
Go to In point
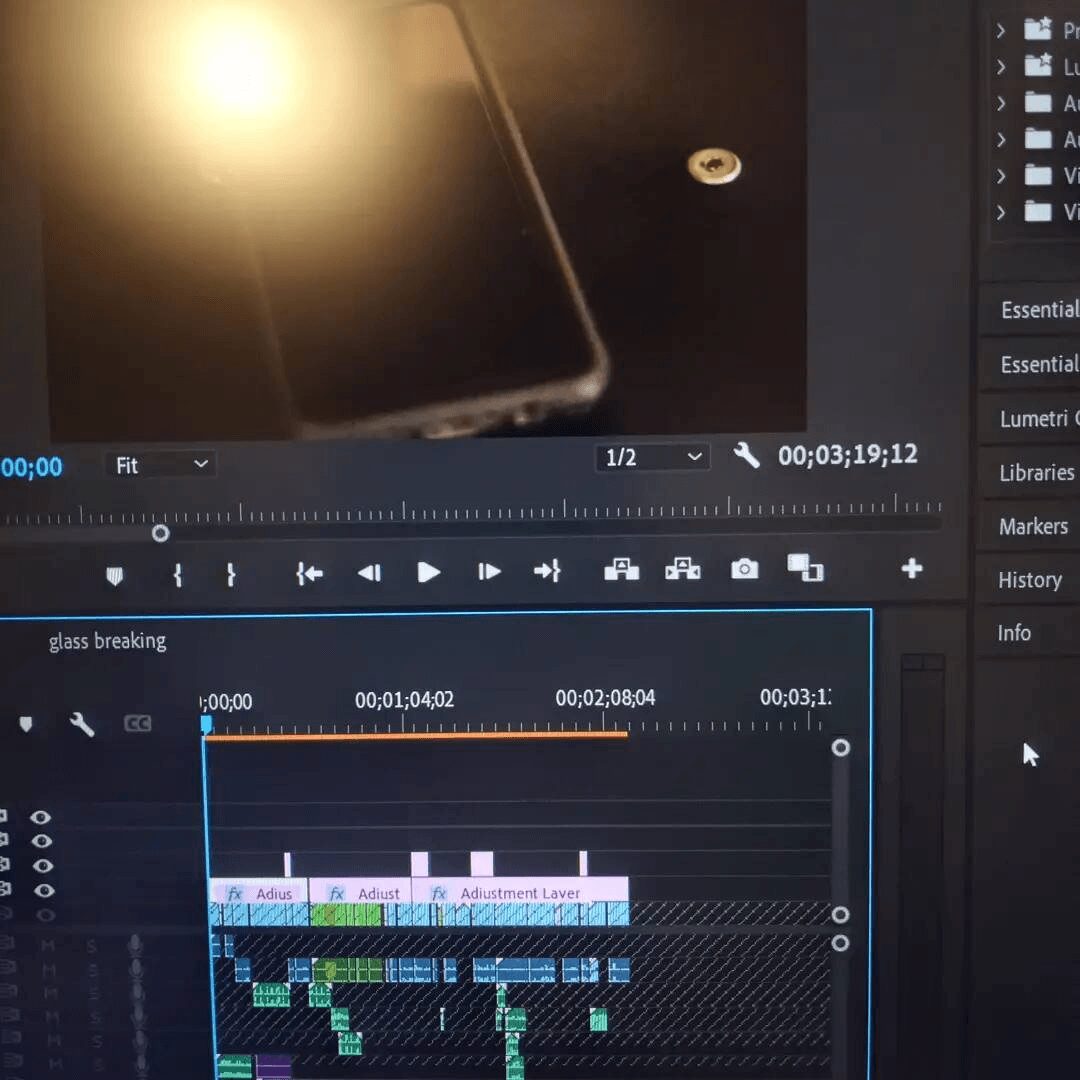point(309,573)
